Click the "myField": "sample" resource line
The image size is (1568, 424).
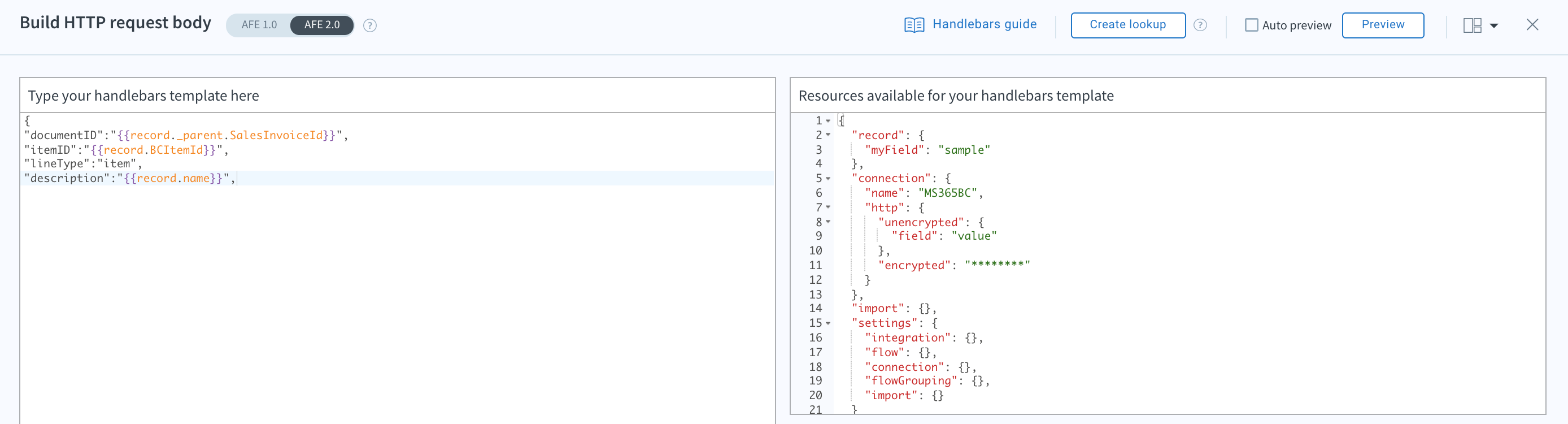pos(927,149)
